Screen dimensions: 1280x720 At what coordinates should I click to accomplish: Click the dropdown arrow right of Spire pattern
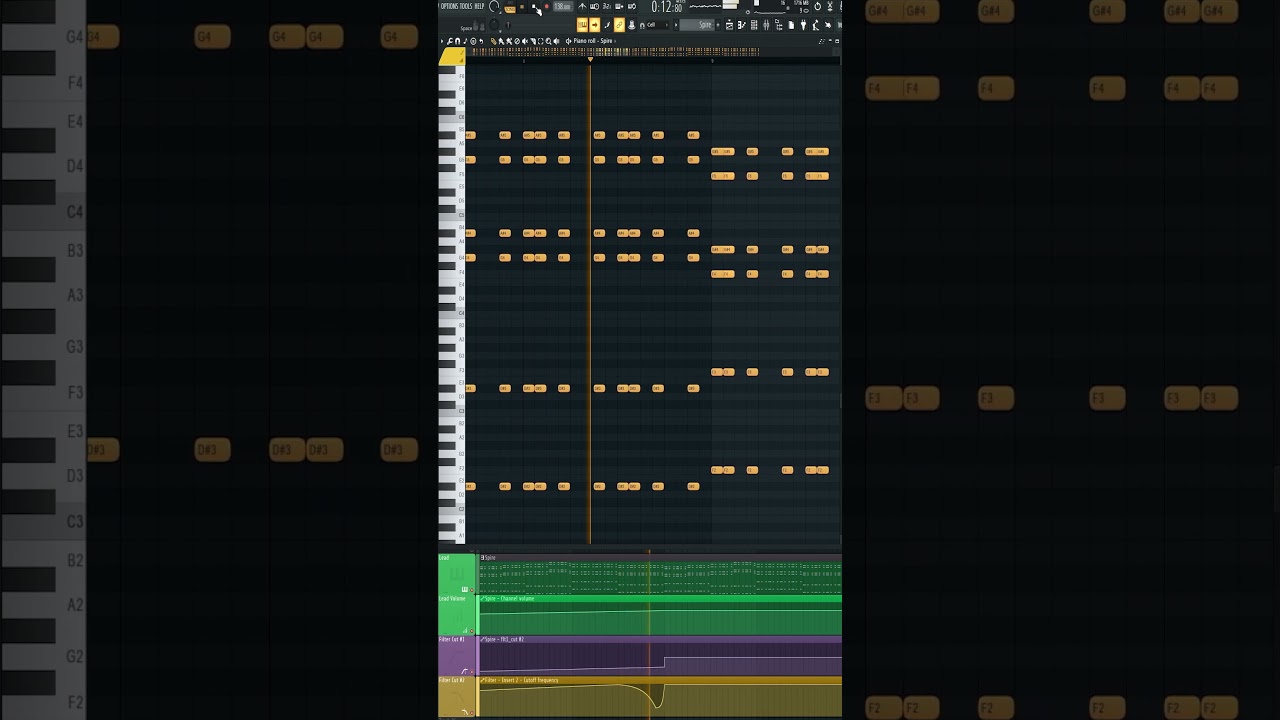pyautogui.click(x=718, y=25)
